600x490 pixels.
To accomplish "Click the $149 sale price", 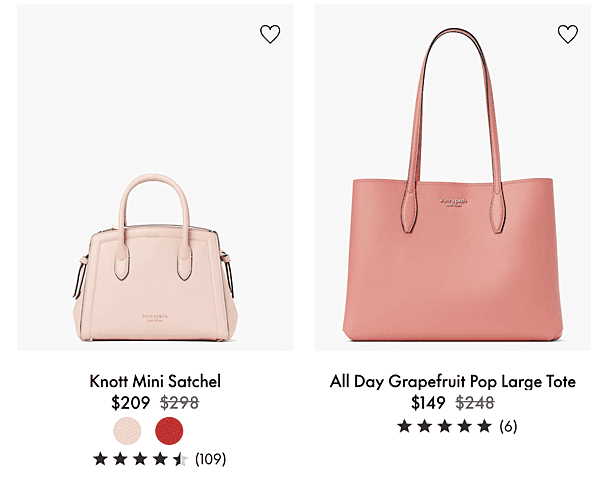I will (428, 403).
